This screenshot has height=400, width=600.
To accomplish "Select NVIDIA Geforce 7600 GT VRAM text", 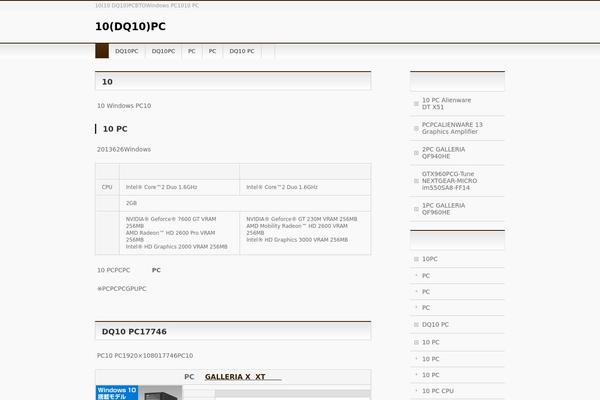I will (171, 222).
